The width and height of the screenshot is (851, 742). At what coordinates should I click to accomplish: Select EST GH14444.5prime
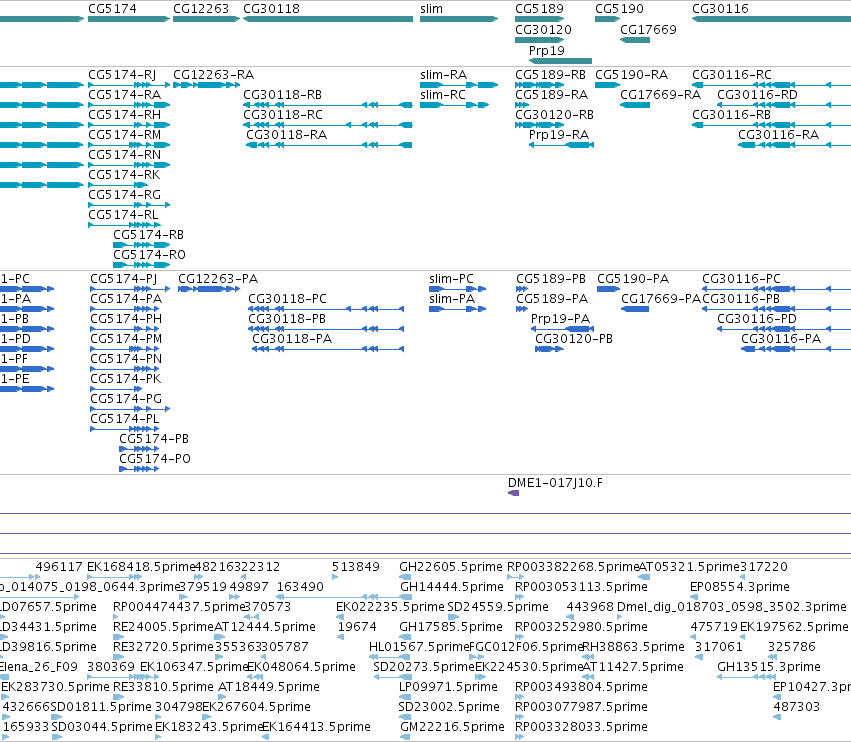[452, 587]
